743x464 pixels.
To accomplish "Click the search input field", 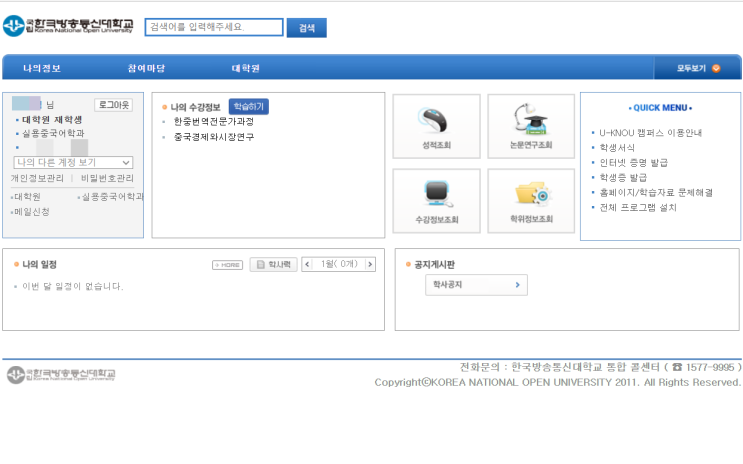I will (x=214, y=27).
